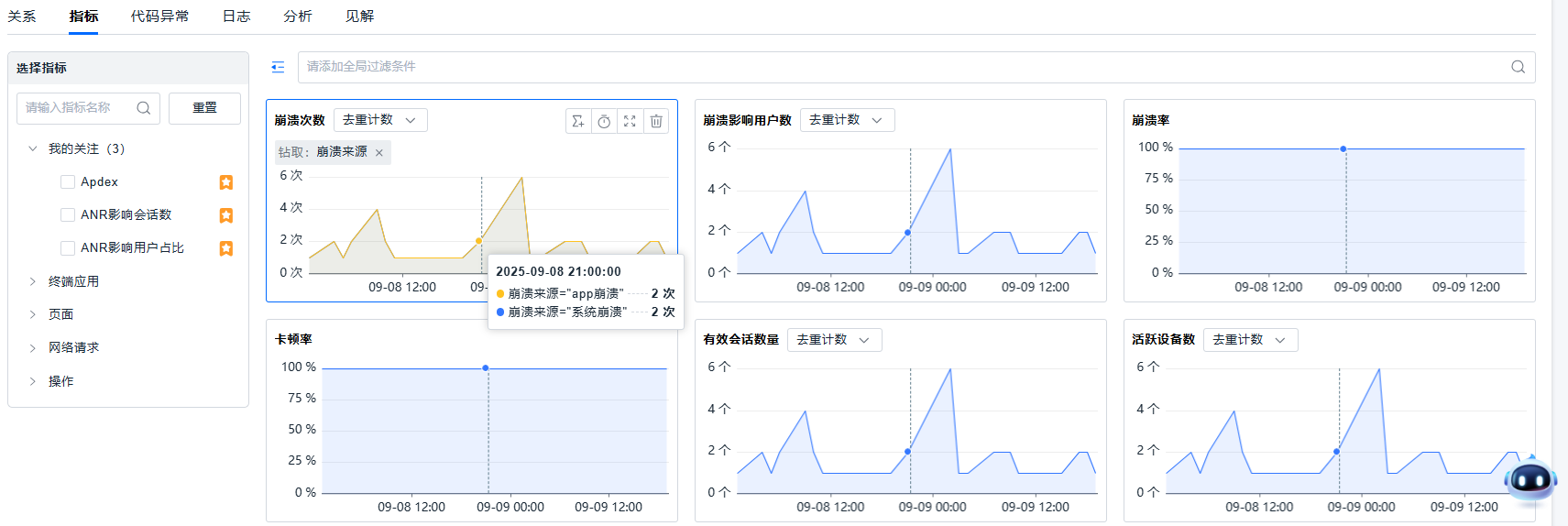Collapse the 我的关注 (3) group
This screenshot has height=526, width=1568.
click(x=33, y=148)
